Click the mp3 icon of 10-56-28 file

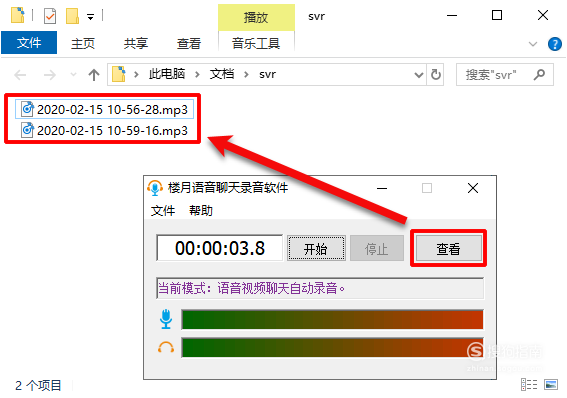point(27,109)
